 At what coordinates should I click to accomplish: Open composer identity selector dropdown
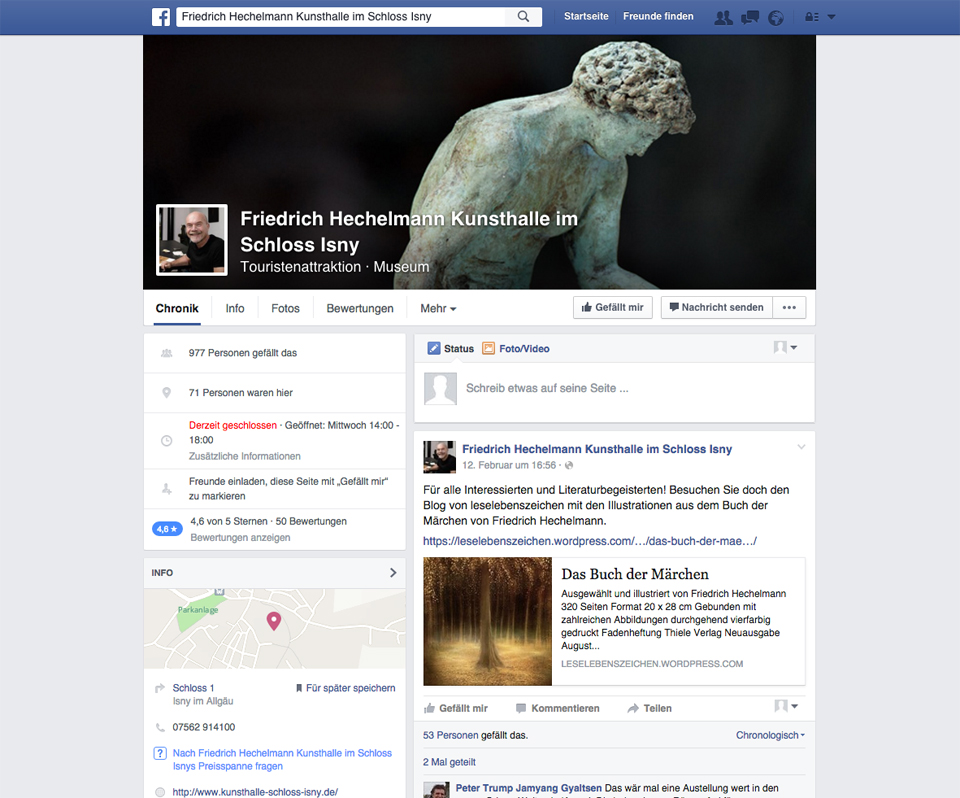[785, 347]
